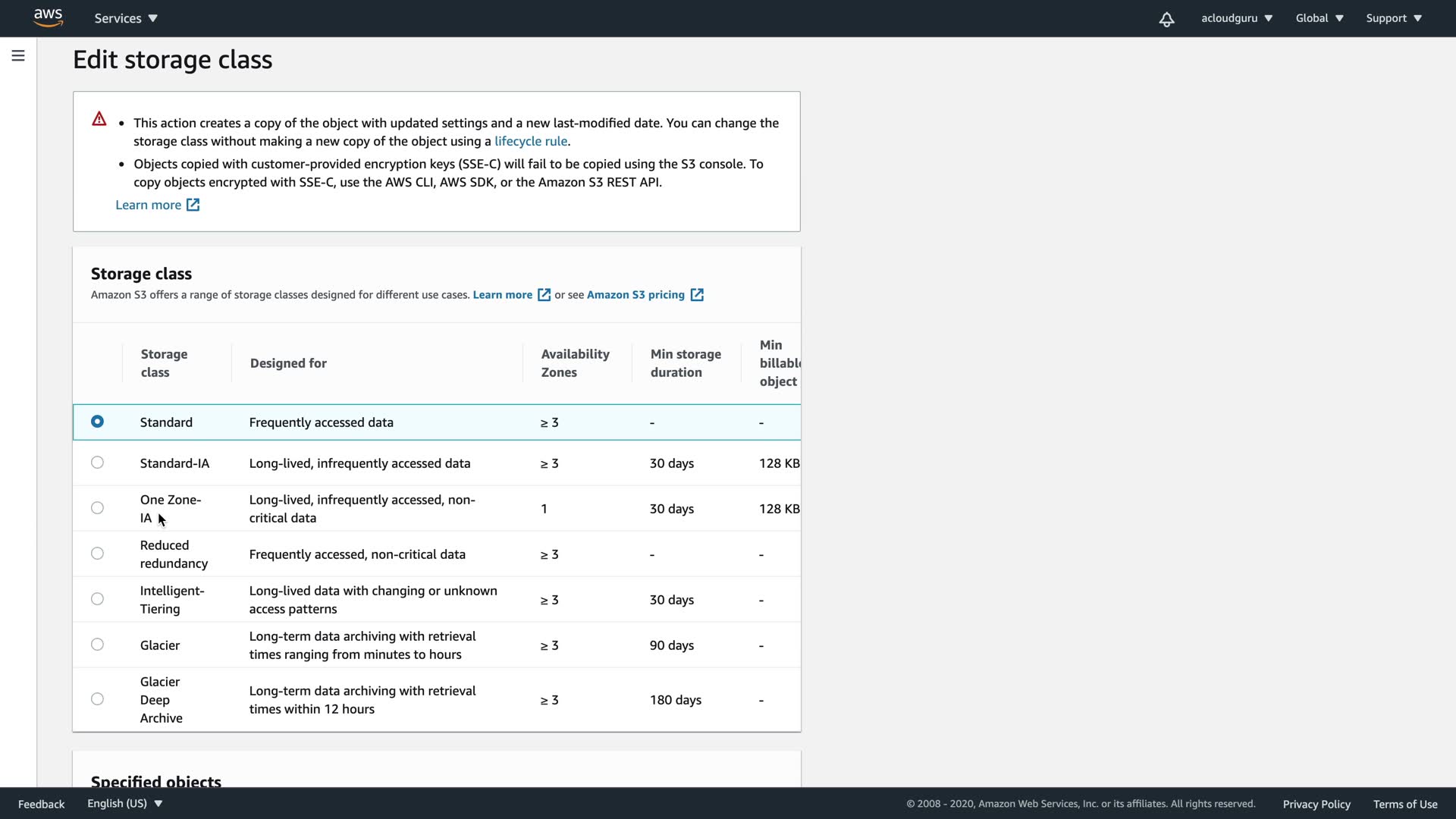
Task: Click external icon next to Amazon S3 pricing
Action: coord(697,295)
